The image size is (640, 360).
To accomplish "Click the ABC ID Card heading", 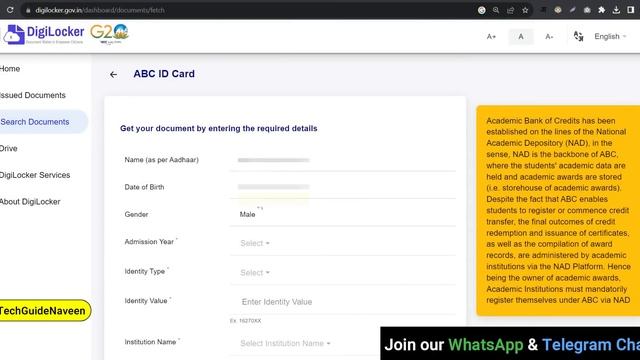I will click(164, 74).
